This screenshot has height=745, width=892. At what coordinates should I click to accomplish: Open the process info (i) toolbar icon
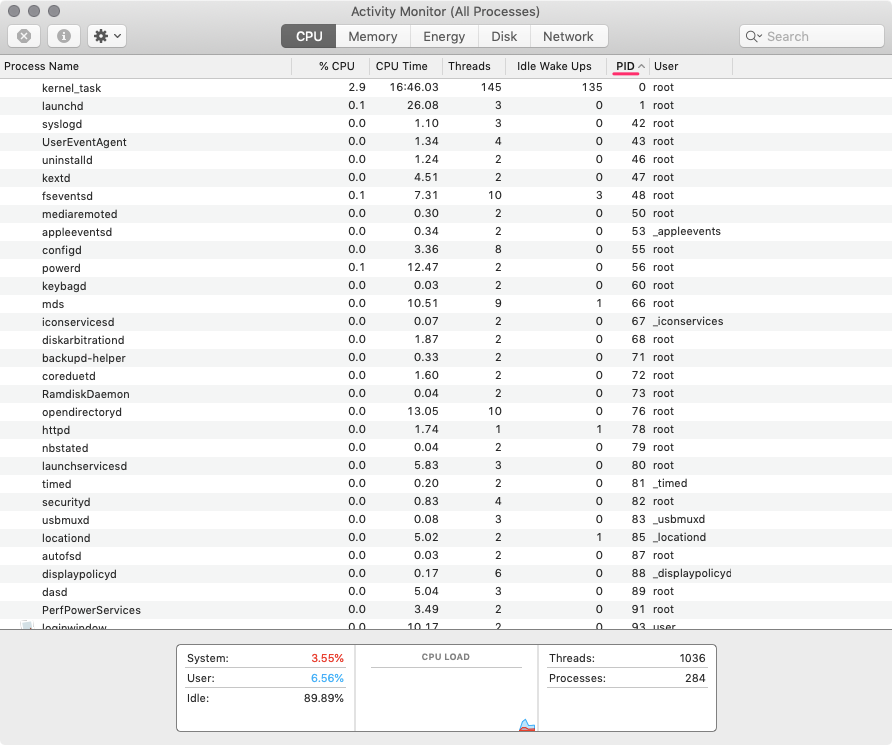64,36
